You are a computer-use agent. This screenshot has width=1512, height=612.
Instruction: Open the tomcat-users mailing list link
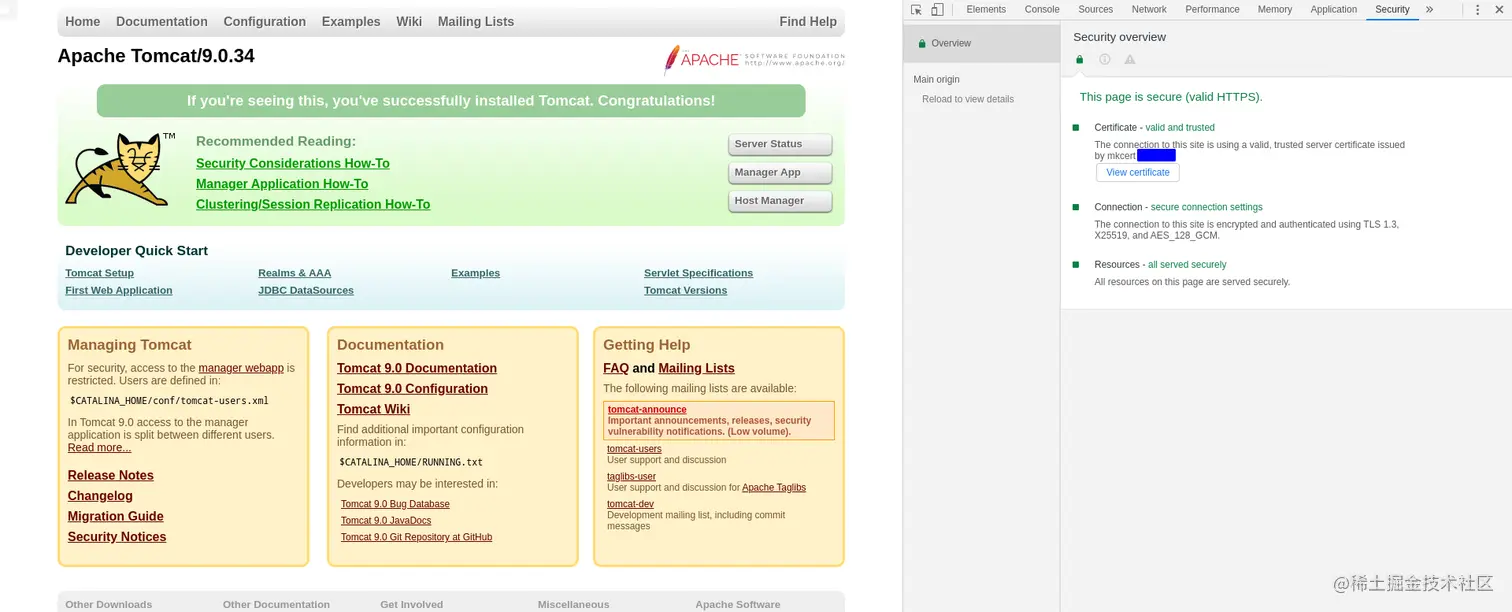coord(634,450)
